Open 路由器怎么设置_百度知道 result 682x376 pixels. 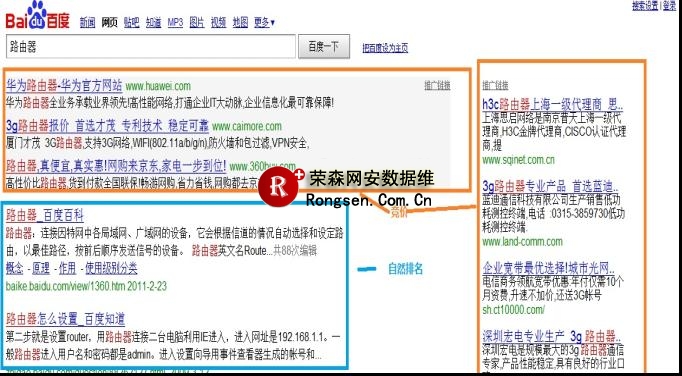pos(66,319)
